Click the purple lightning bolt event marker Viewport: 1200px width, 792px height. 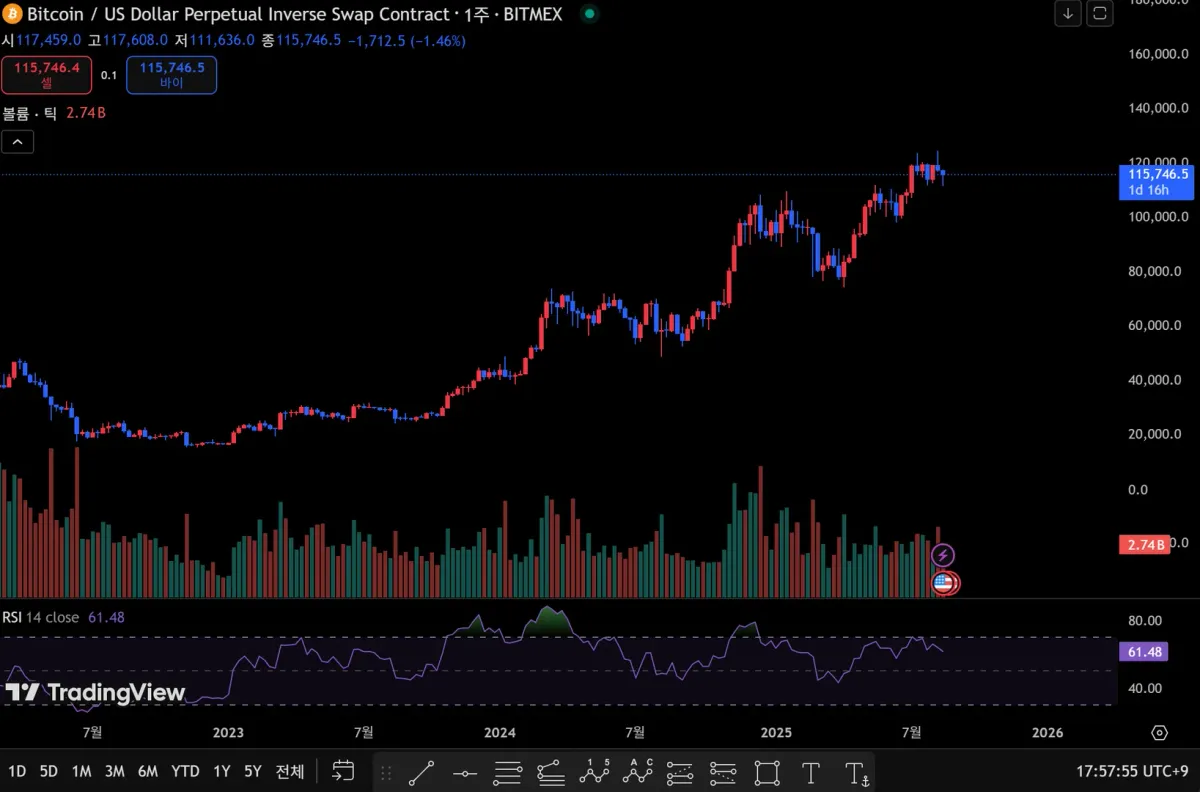click(x=942, y=556)
